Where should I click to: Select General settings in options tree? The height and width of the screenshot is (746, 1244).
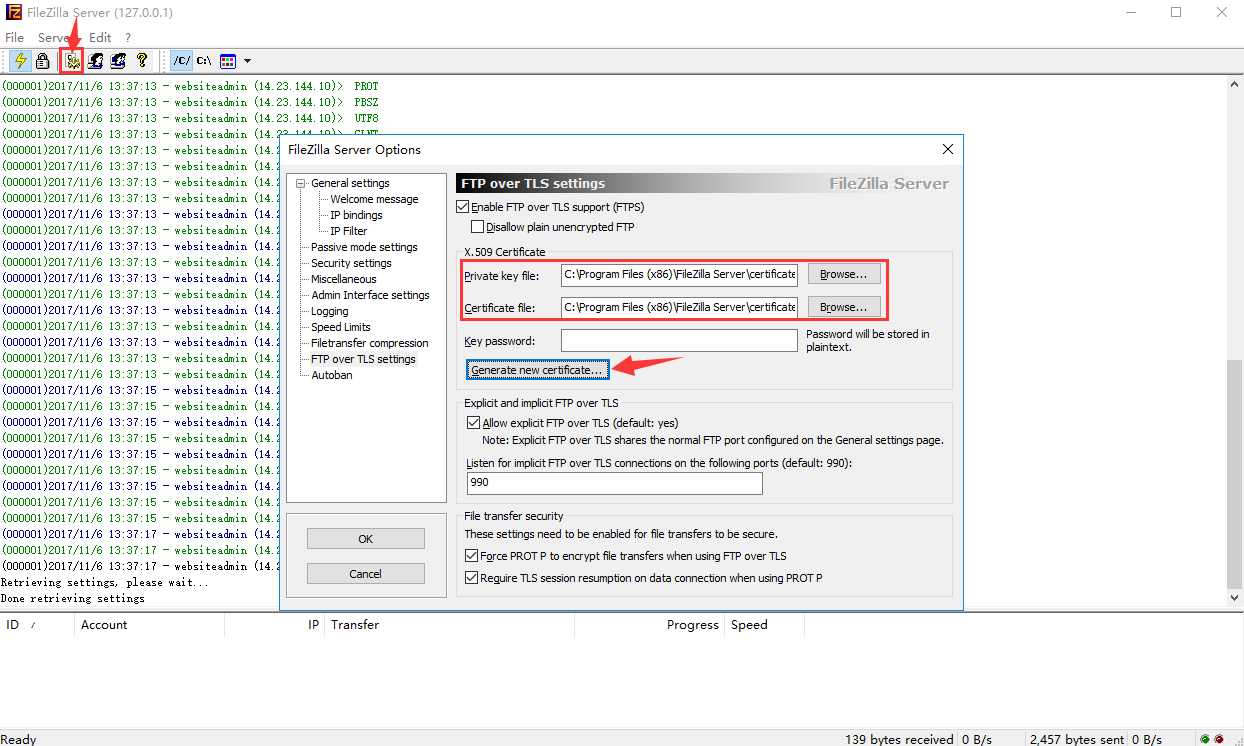350,183
